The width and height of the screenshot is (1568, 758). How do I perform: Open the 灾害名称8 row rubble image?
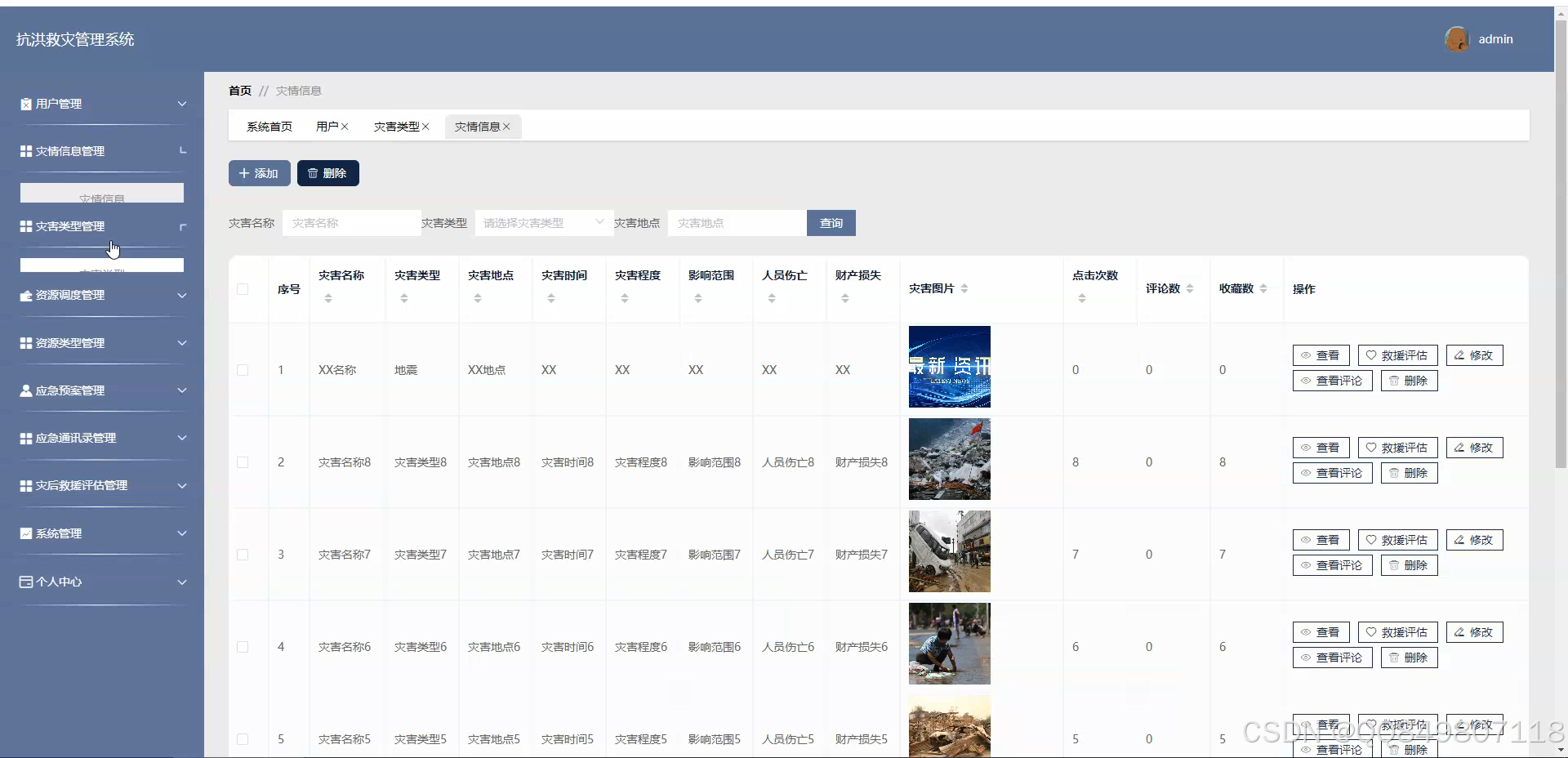[x=950, y=459]
